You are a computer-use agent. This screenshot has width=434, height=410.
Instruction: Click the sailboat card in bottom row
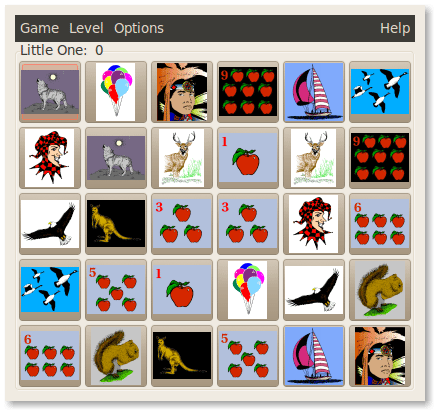click(x=314, y=356)
